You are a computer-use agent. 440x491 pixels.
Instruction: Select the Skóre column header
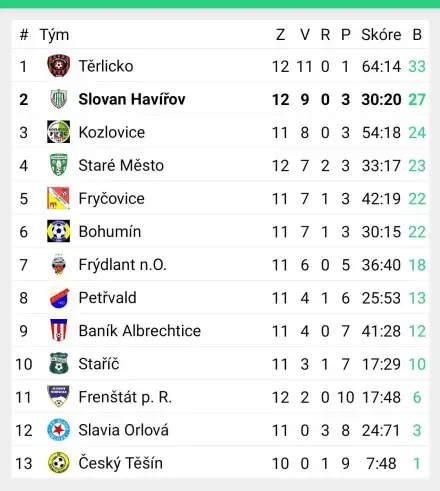(381, 35)
